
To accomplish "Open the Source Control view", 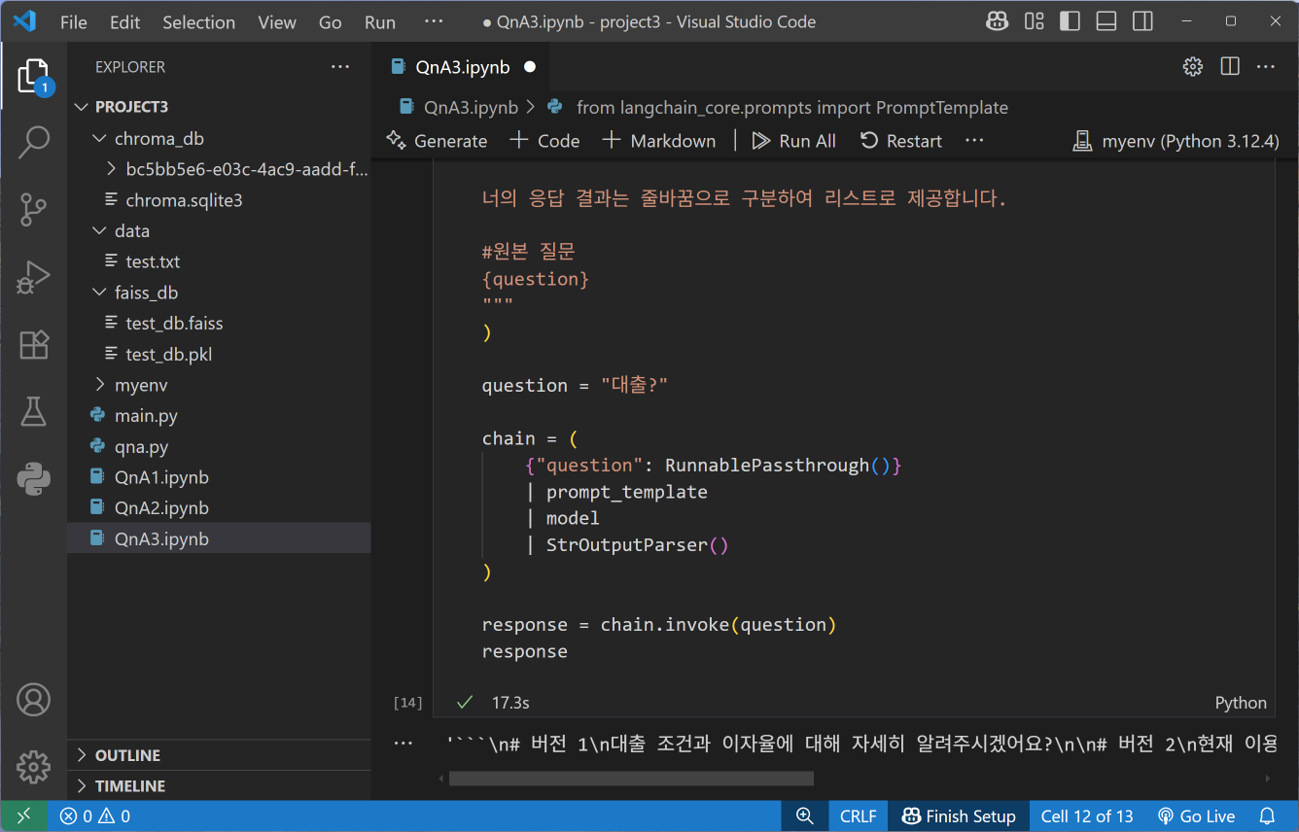I will (33, 210).
